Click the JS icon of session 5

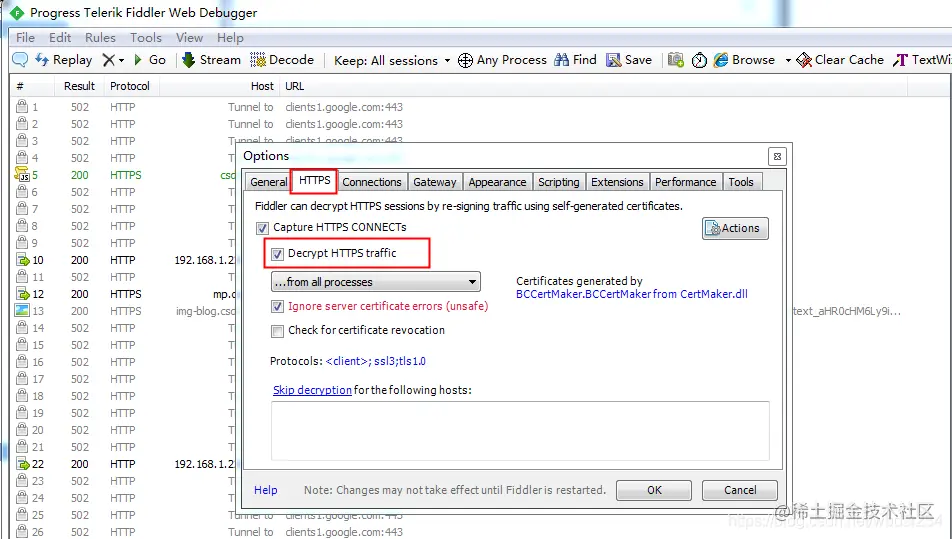(22, 175)
